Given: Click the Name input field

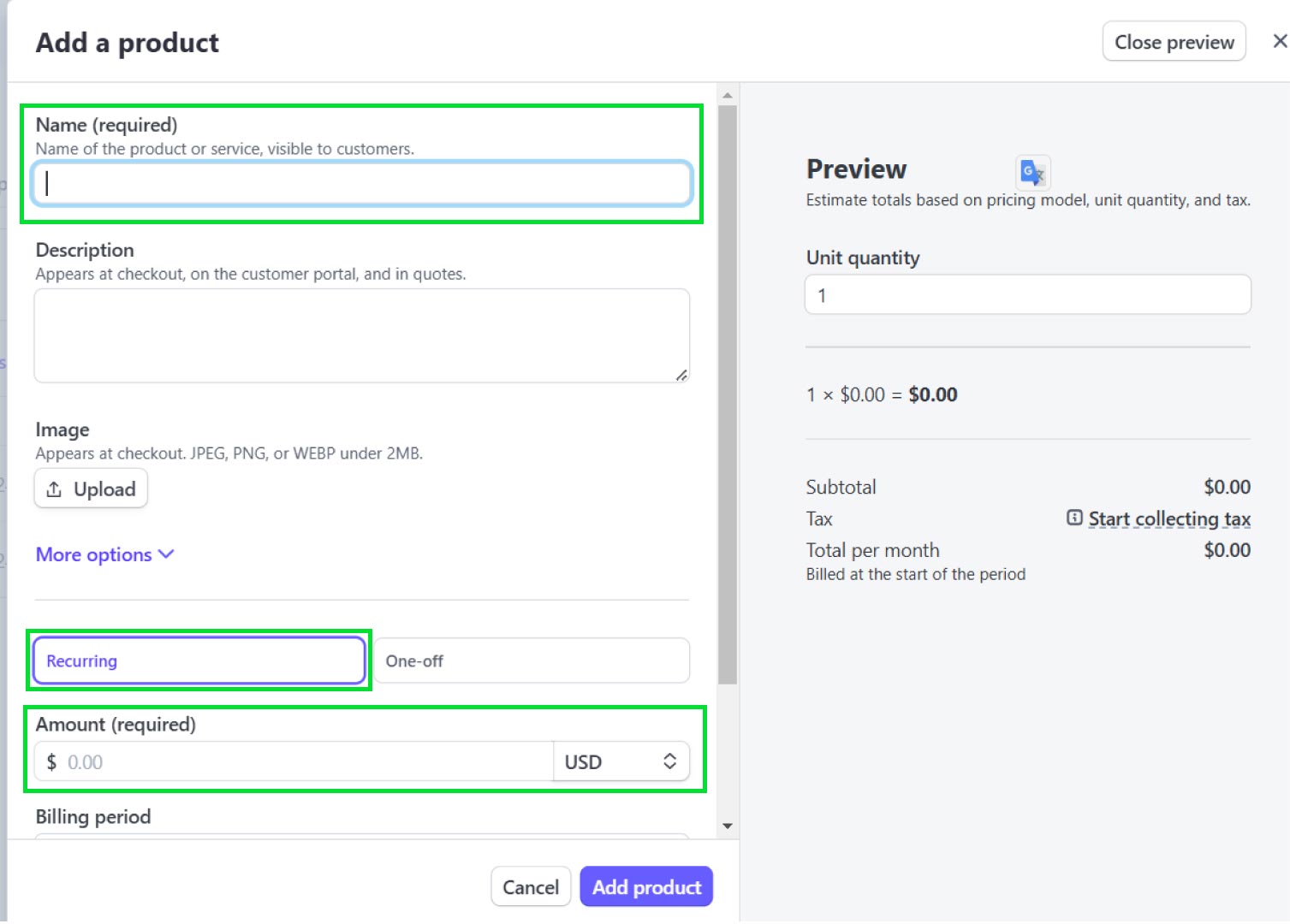Looking at the screenshot, I should click(x=360, y=182).
